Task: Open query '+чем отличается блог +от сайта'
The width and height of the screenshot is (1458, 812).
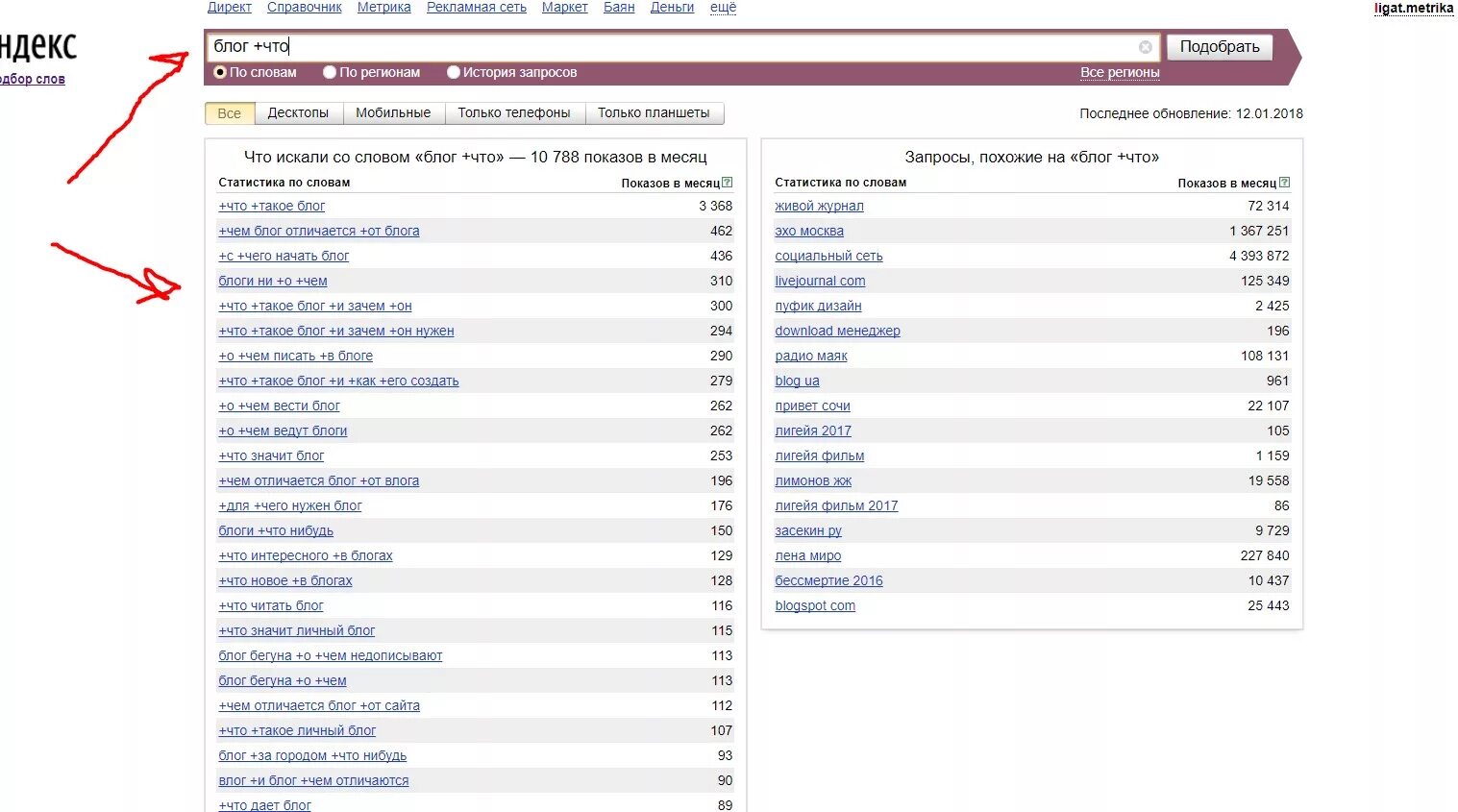Action: tap(319, 705)
